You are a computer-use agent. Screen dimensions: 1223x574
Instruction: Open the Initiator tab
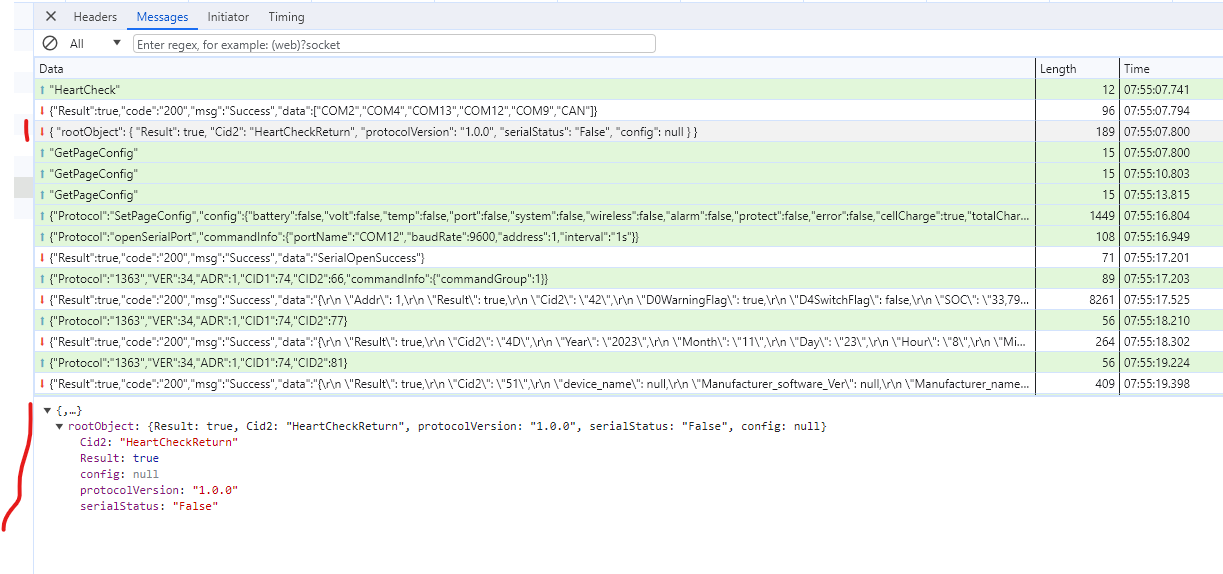tap(228, 17)
